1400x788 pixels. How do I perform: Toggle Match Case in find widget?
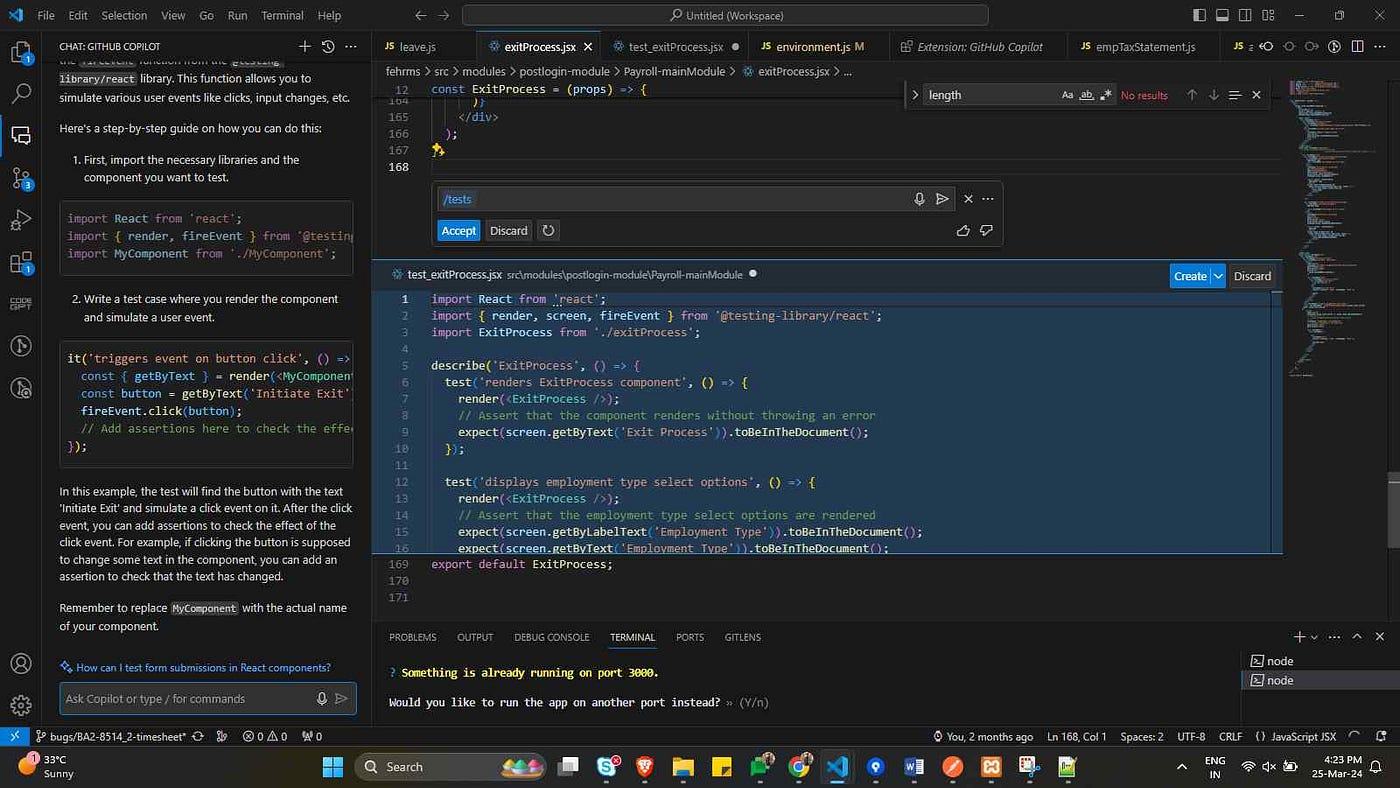[x=1067, y=95]
